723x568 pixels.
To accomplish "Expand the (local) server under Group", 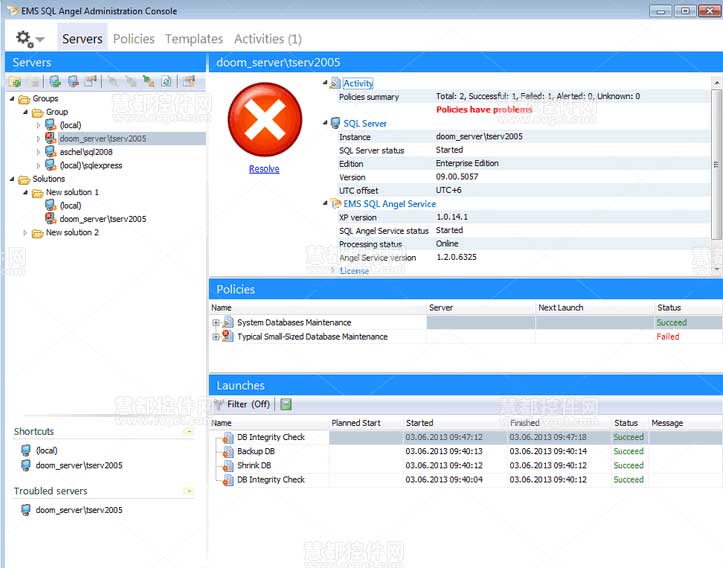I will coord(38,125).
